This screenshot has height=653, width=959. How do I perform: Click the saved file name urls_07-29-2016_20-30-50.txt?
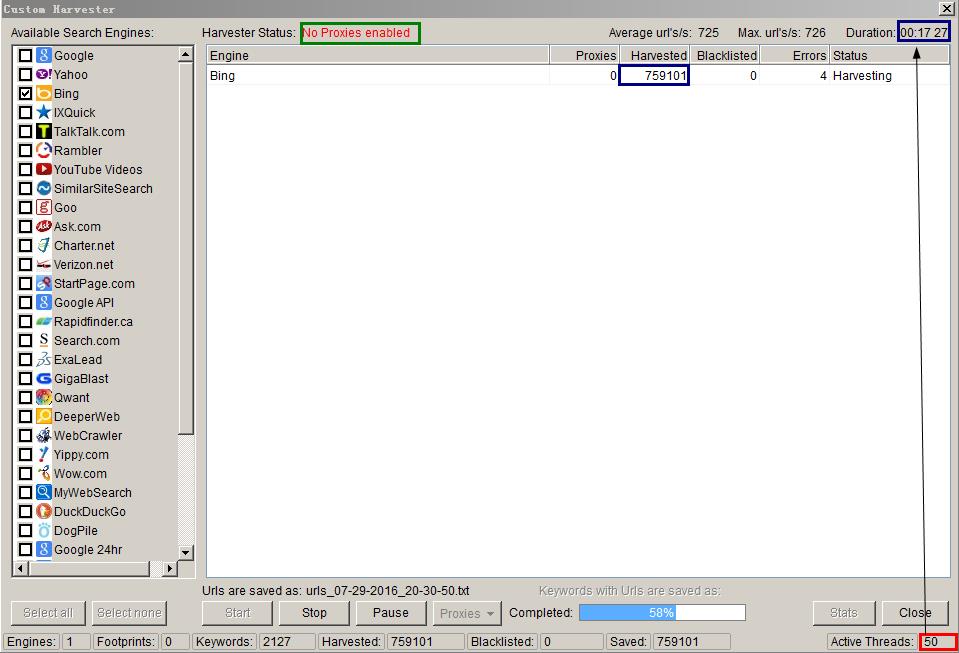pos(388,591)
